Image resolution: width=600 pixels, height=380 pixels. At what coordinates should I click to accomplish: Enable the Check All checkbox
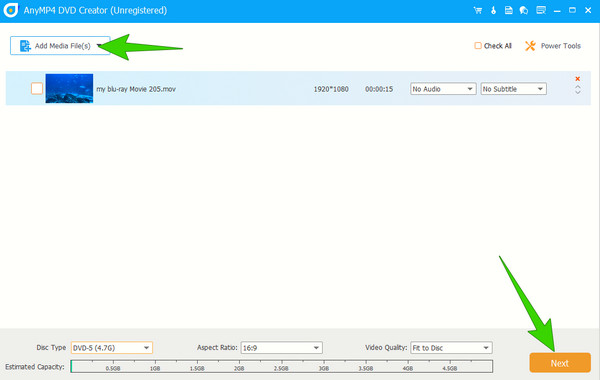point(478,46)
